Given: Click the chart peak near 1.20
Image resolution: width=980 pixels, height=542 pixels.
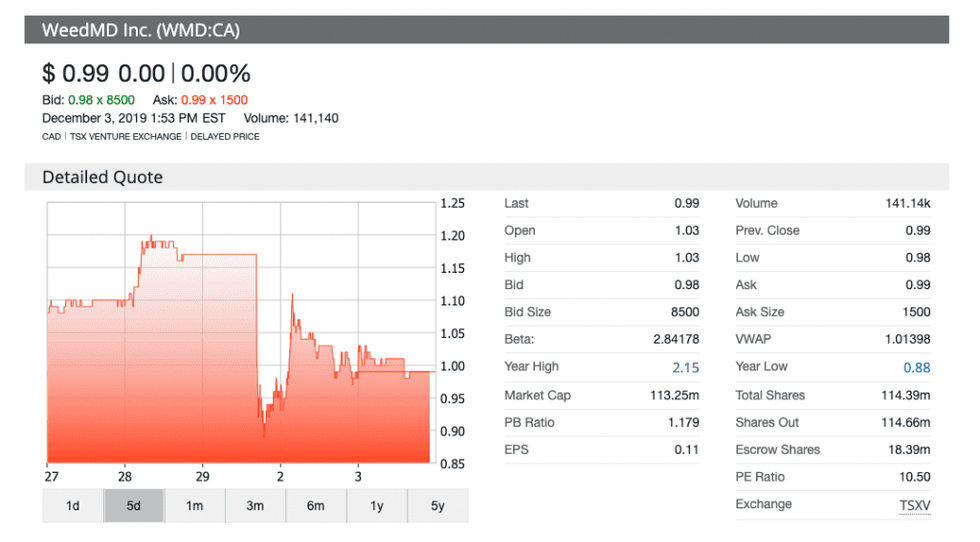Looking at the screenshot, I should pos(151,237).
